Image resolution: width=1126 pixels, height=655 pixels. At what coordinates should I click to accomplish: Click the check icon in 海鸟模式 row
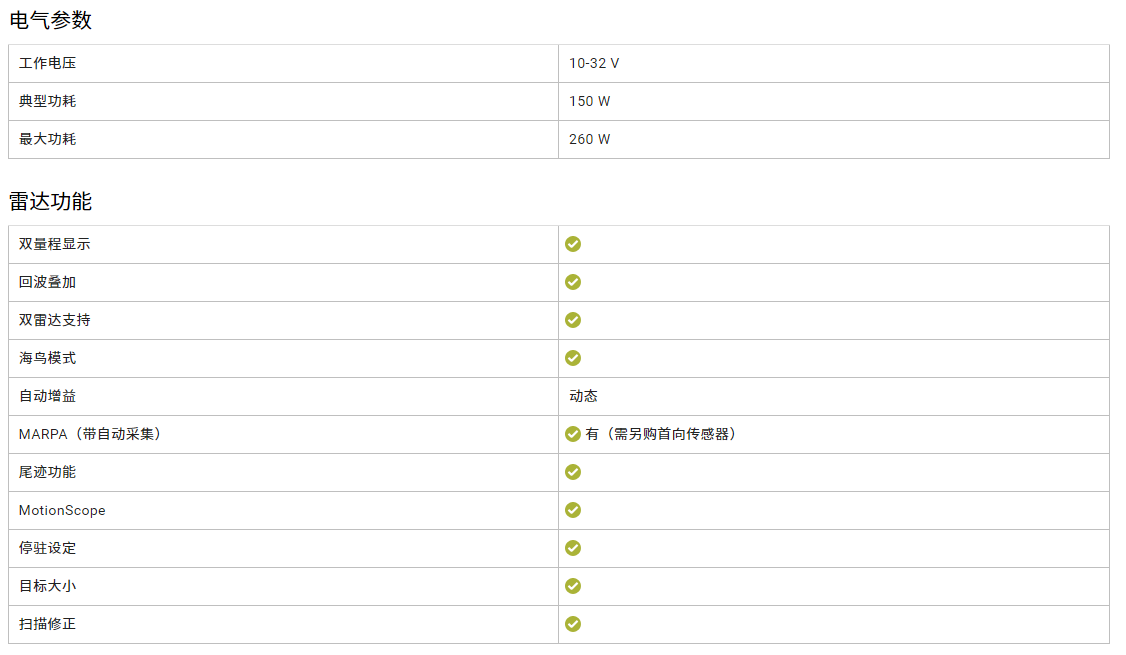pyautogui.click(x=573, y=358)
